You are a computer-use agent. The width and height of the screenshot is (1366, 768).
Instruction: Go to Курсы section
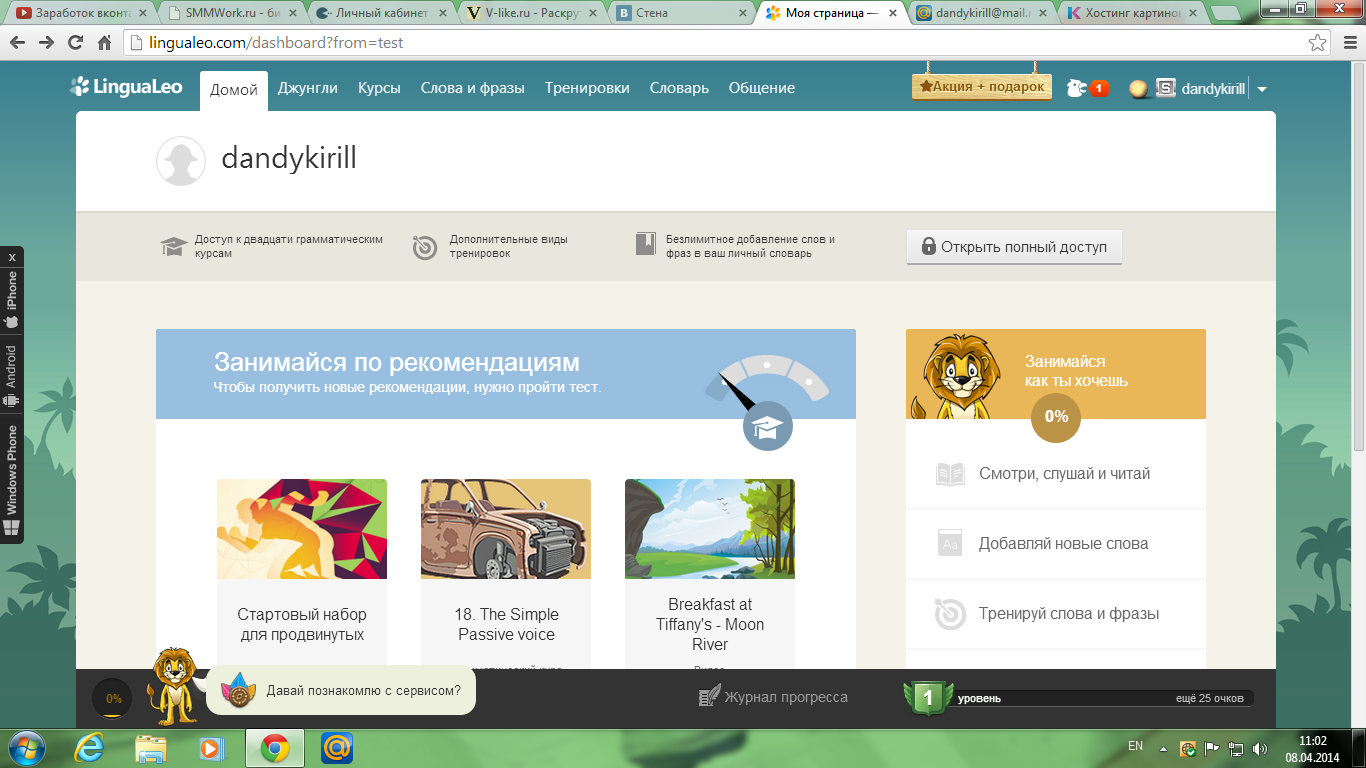click(379, 88)
